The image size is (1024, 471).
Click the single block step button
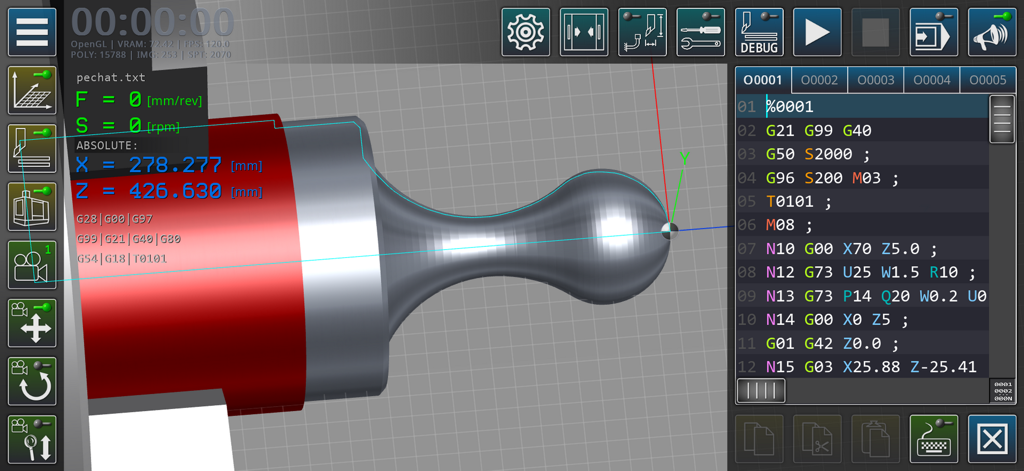tap(934, 32)
